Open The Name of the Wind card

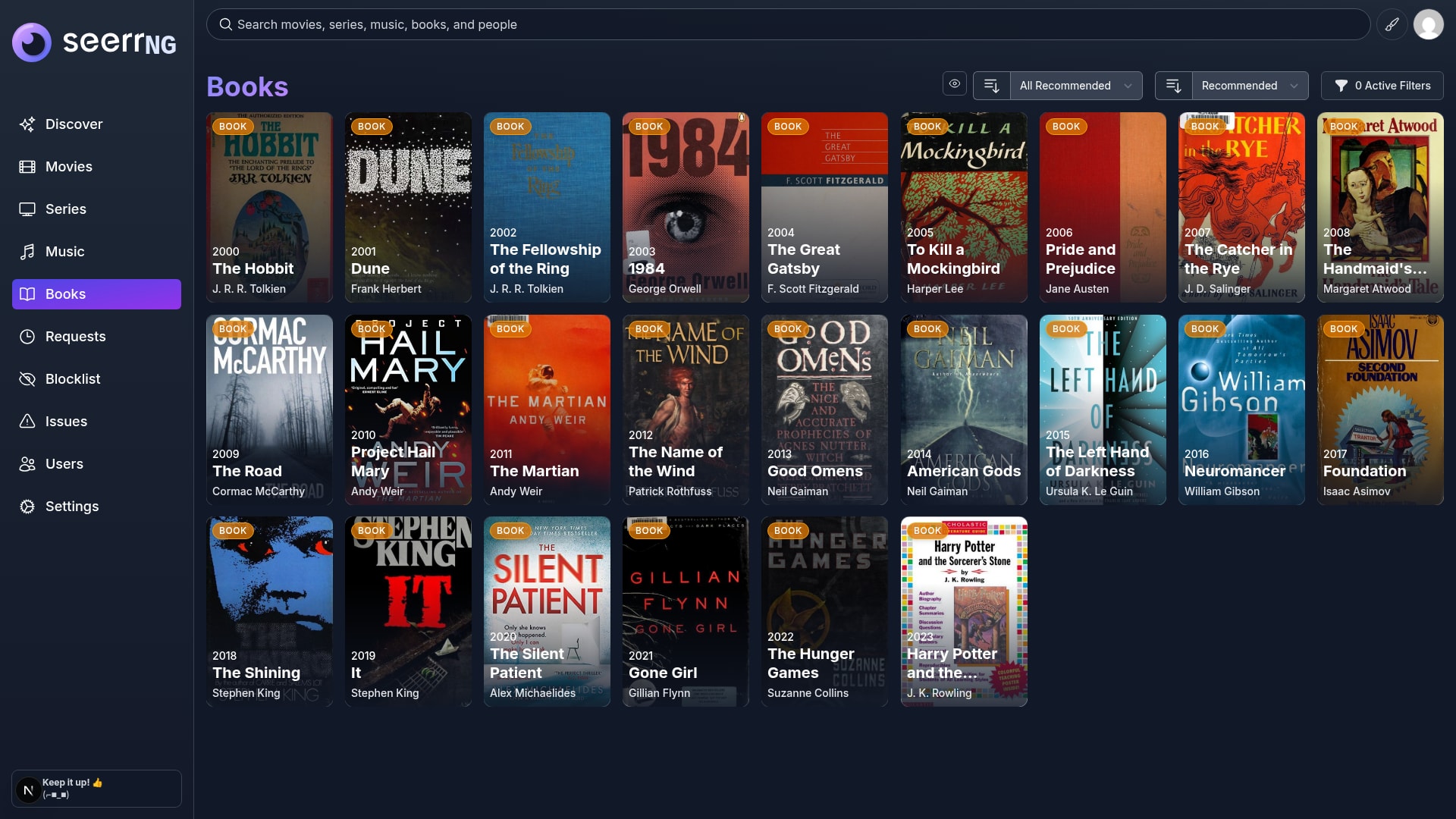pyautogui.click(x=686, y=410)
